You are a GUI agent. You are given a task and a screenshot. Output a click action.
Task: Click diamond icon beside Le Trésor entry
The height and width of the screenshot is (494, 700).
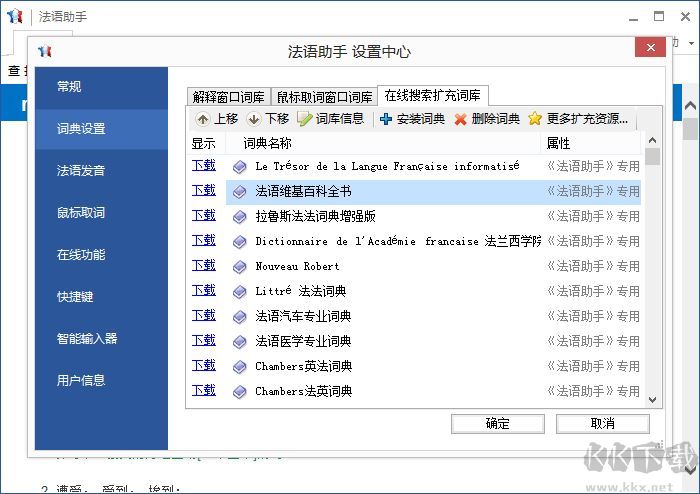coord(240,167)
